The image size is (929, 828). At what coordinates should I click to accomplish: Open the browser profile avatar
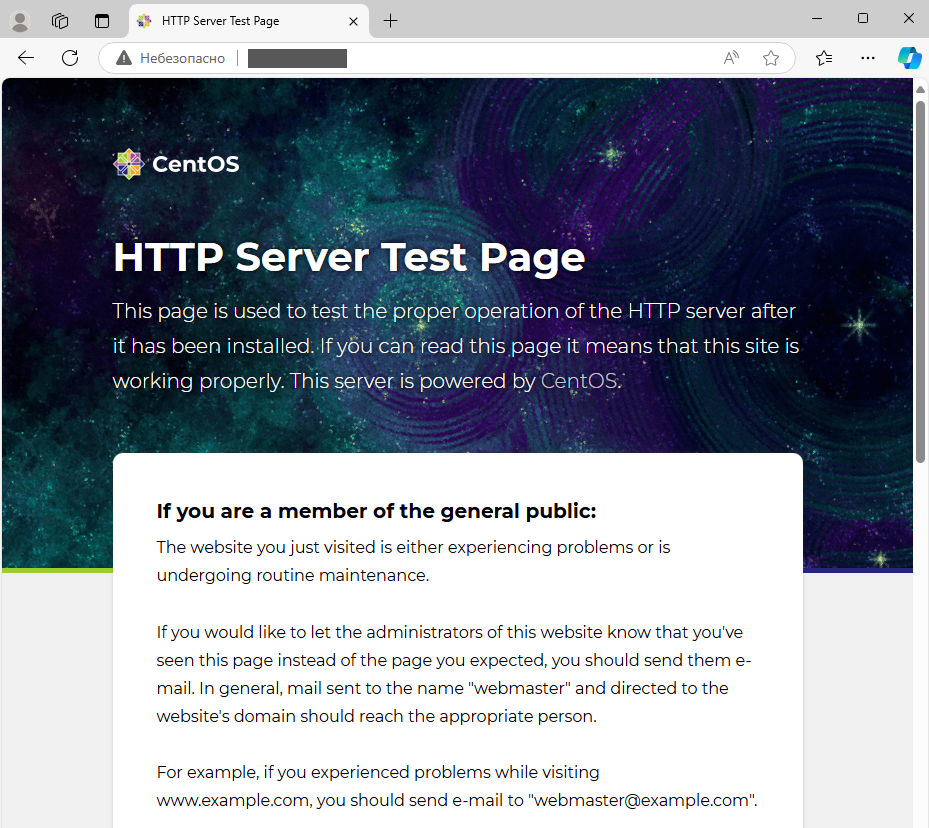click(20, 21)
